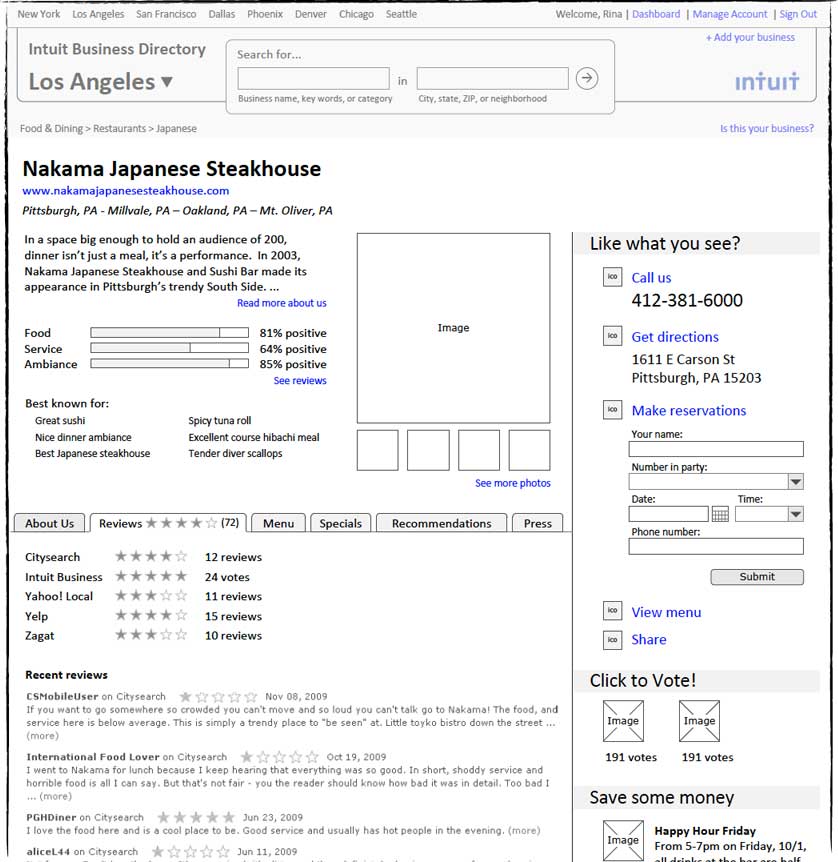The height and width of the screenshot is (862, 838).
Task: Select Dallas in the city bar
Action: [222, 14]
